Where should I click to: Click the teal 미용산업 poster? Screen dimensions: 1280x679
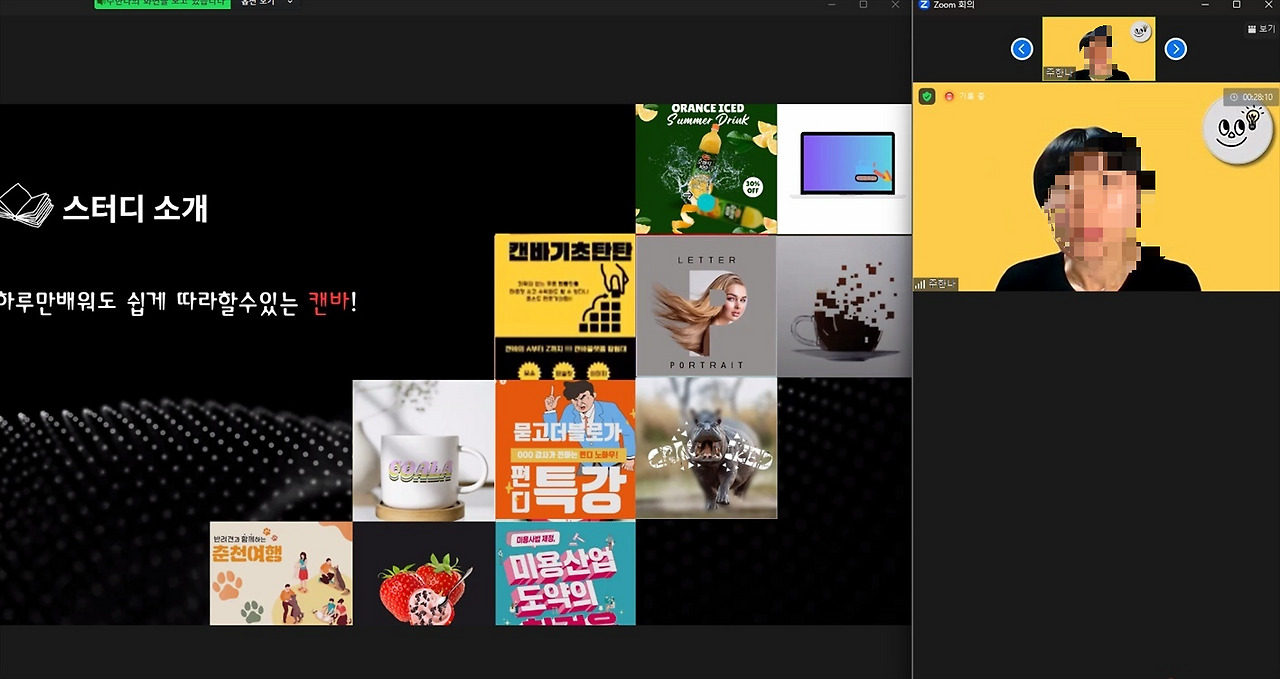pos(565,573)
